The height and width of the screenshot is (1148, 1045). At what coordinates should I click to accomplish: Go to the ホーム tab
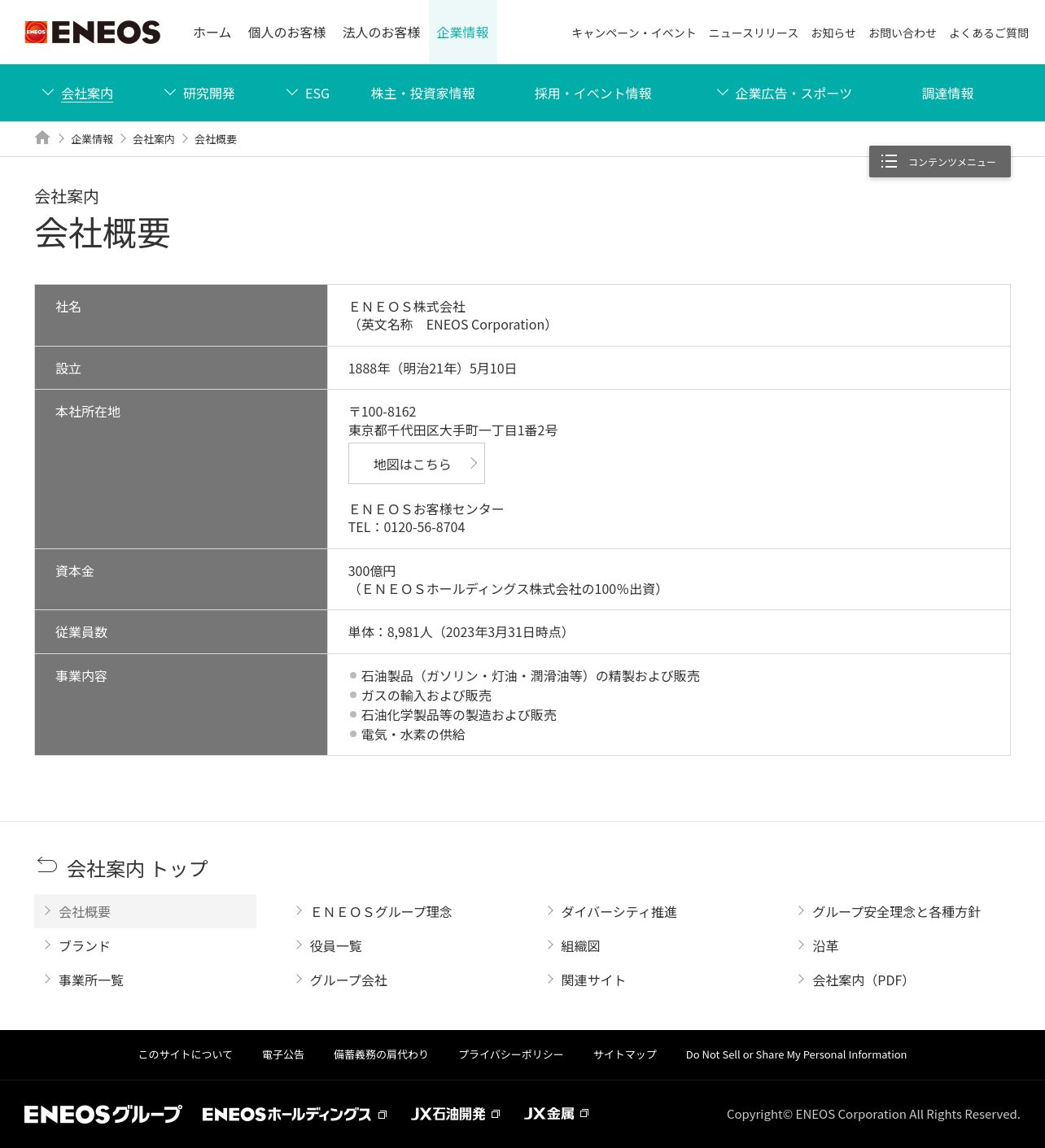212,33
